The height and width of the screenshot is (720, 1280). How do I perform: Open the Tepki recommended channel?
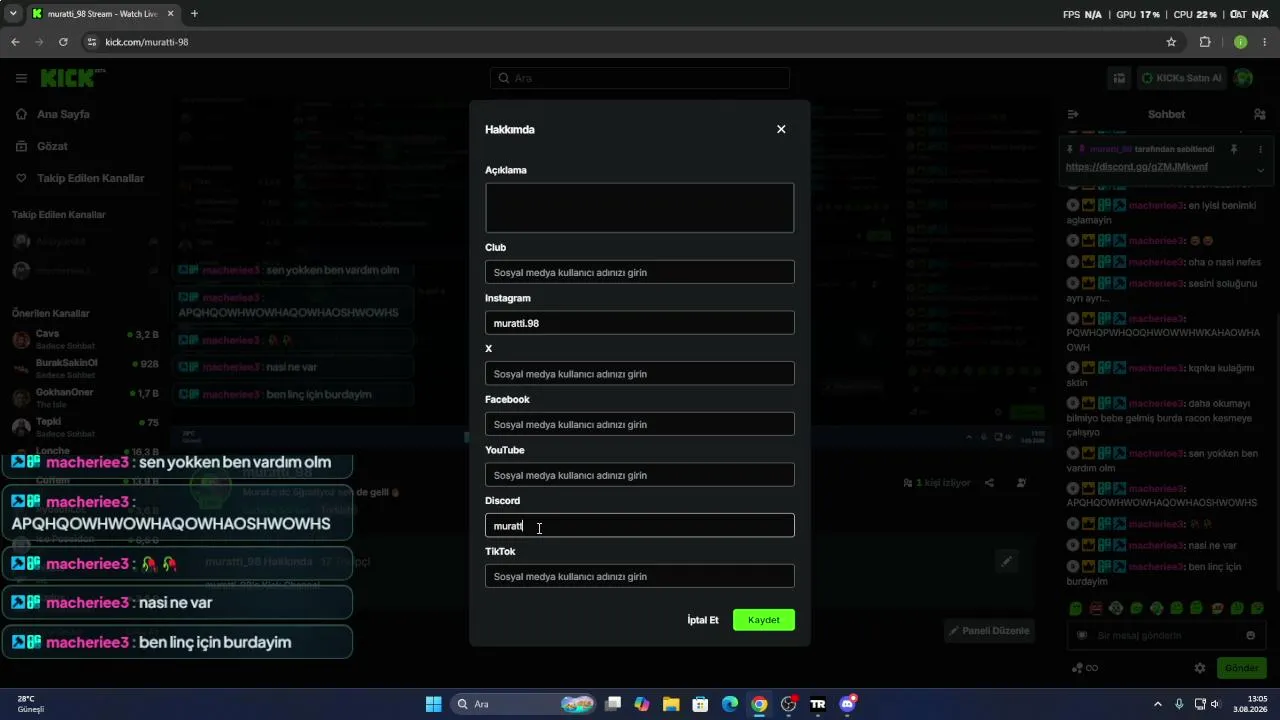tap(85, 427)
